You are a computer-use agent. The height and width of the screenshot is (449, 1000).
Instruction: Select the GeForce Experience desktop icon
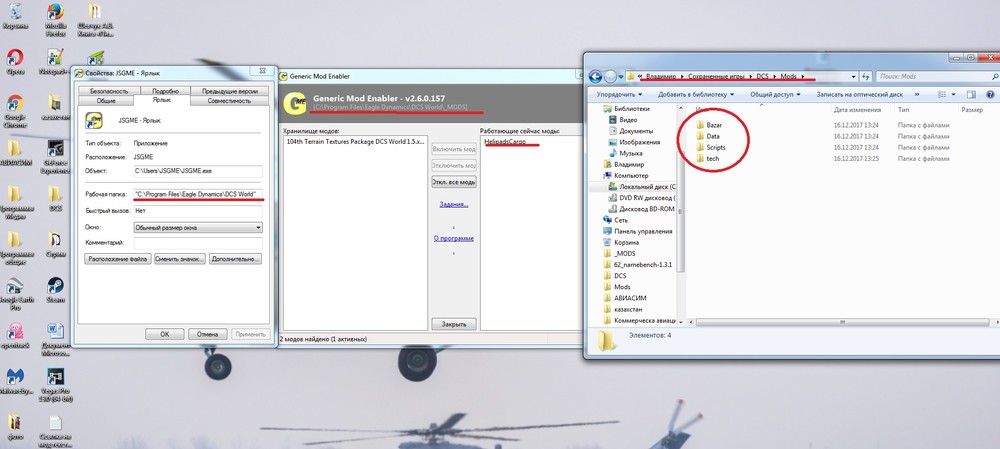click(x=55, y=157)
